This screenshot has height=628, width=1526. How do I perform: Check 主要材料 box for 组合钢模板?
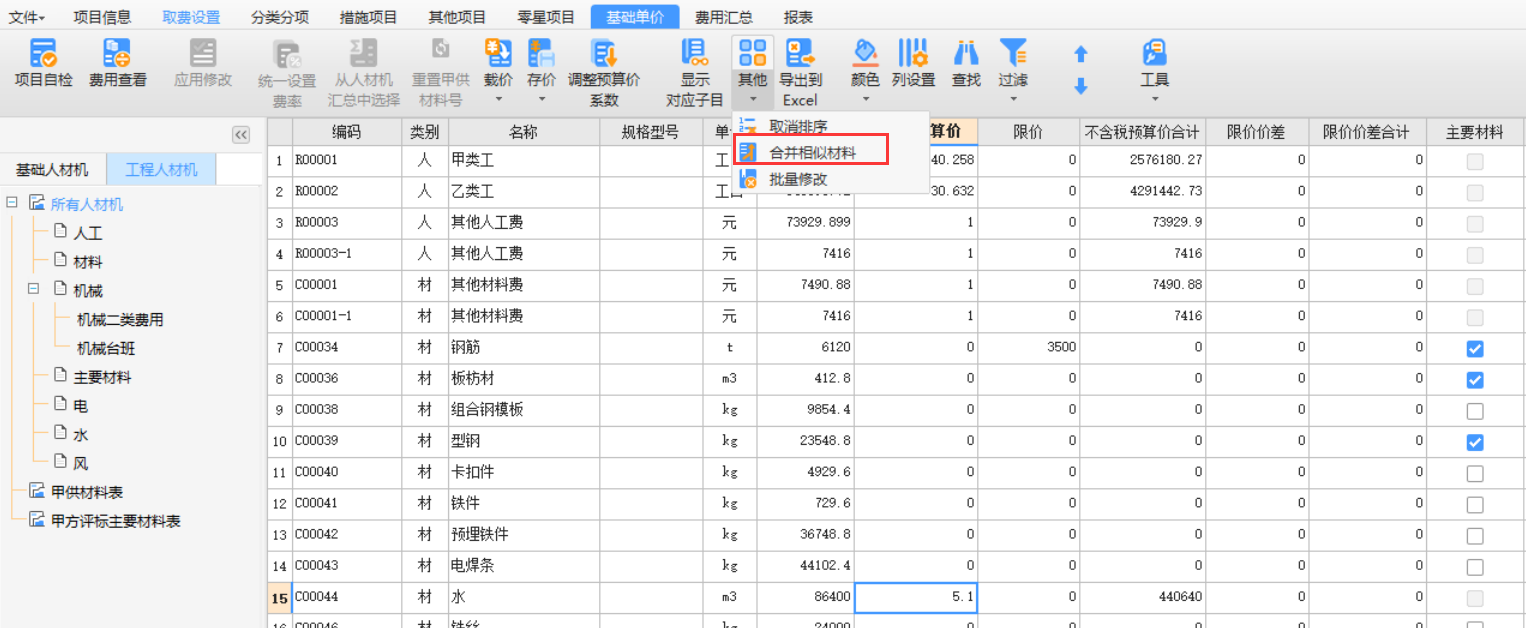coord(1474,411)
